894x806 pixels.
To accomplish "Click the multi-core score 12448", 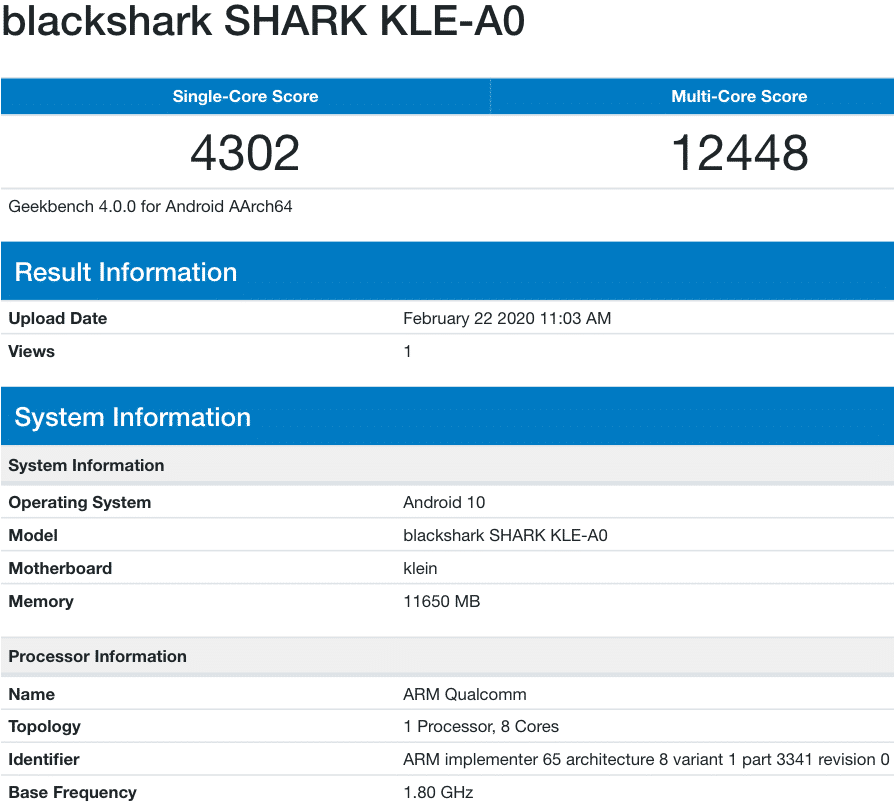I will coord(739,153).
